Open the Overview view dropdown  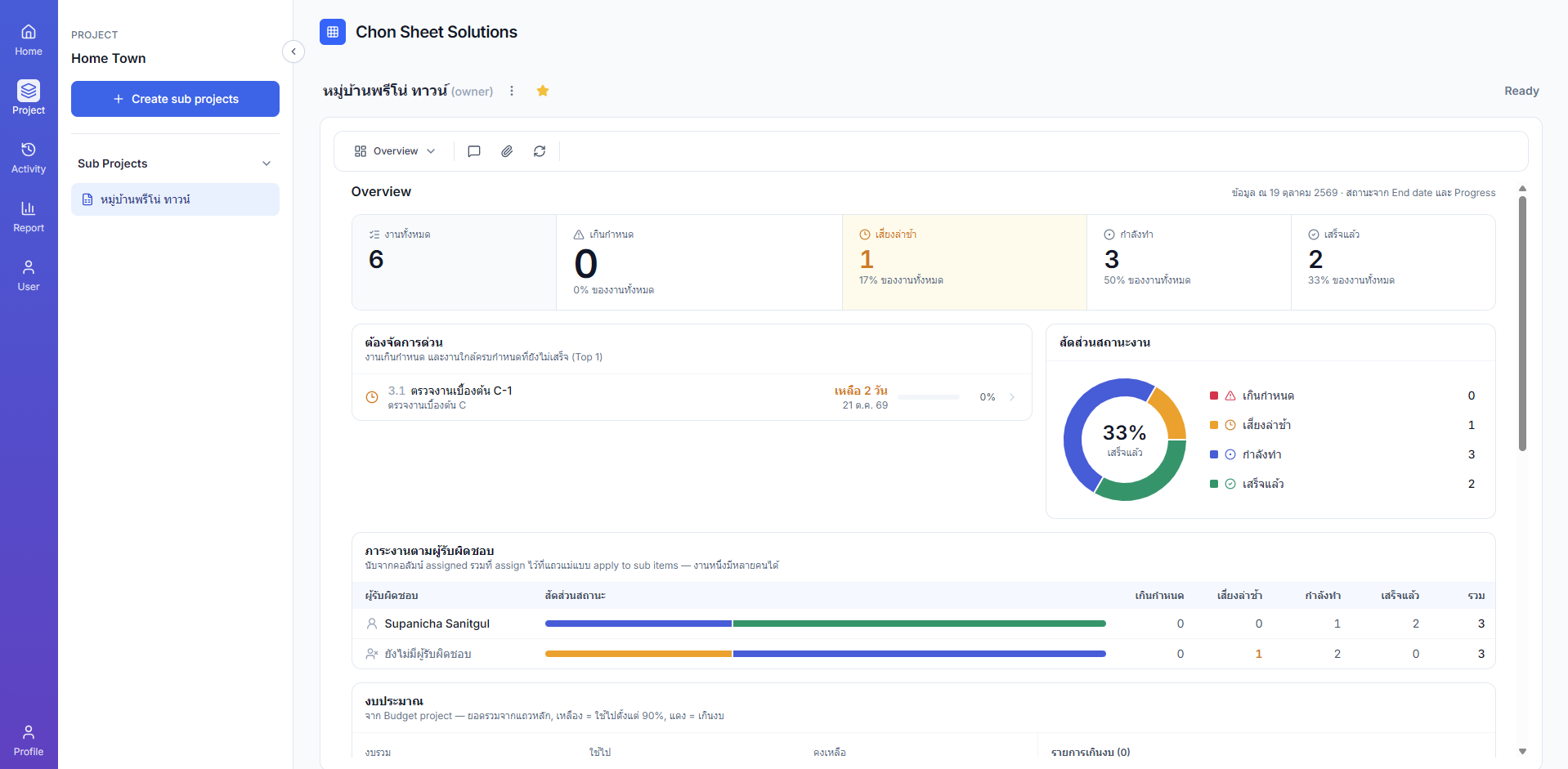(395, 151)
